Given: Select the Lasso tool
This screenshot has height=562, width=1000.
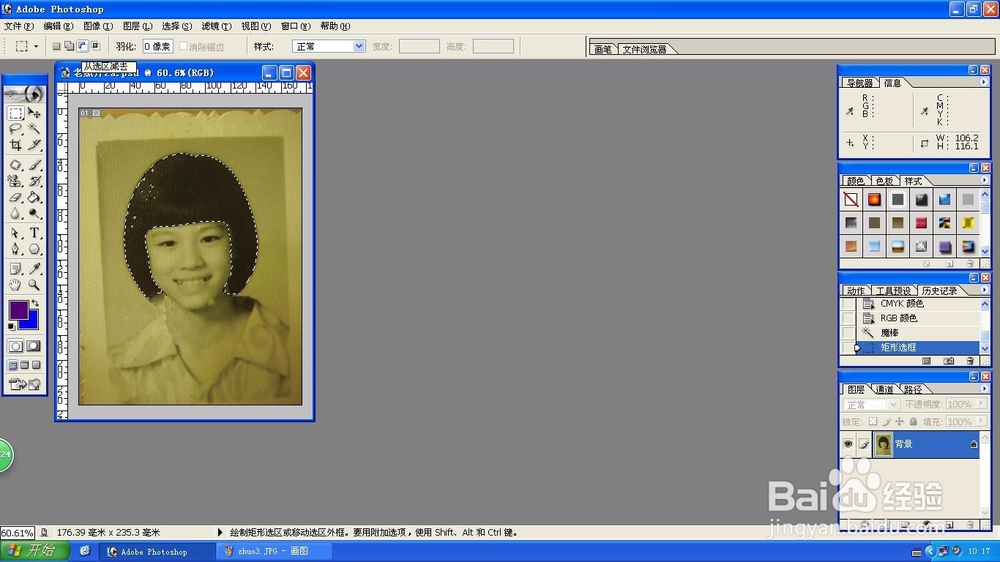Looking at the screenshot, I should pos(16,129).
